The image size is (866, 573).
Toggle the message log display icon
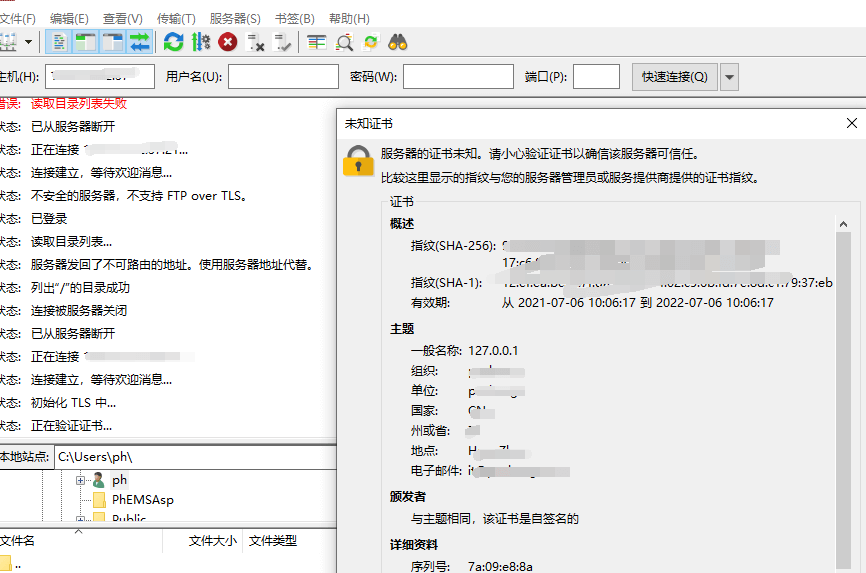coord(60,42)
